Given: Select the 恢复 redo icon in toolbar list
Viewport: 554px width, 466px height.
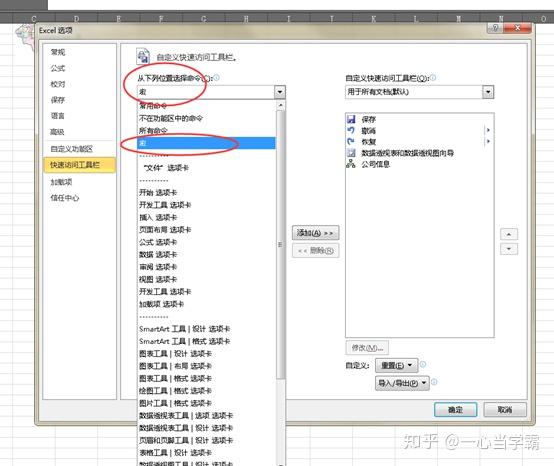Looking at the screenshot, I should point(351,142).
